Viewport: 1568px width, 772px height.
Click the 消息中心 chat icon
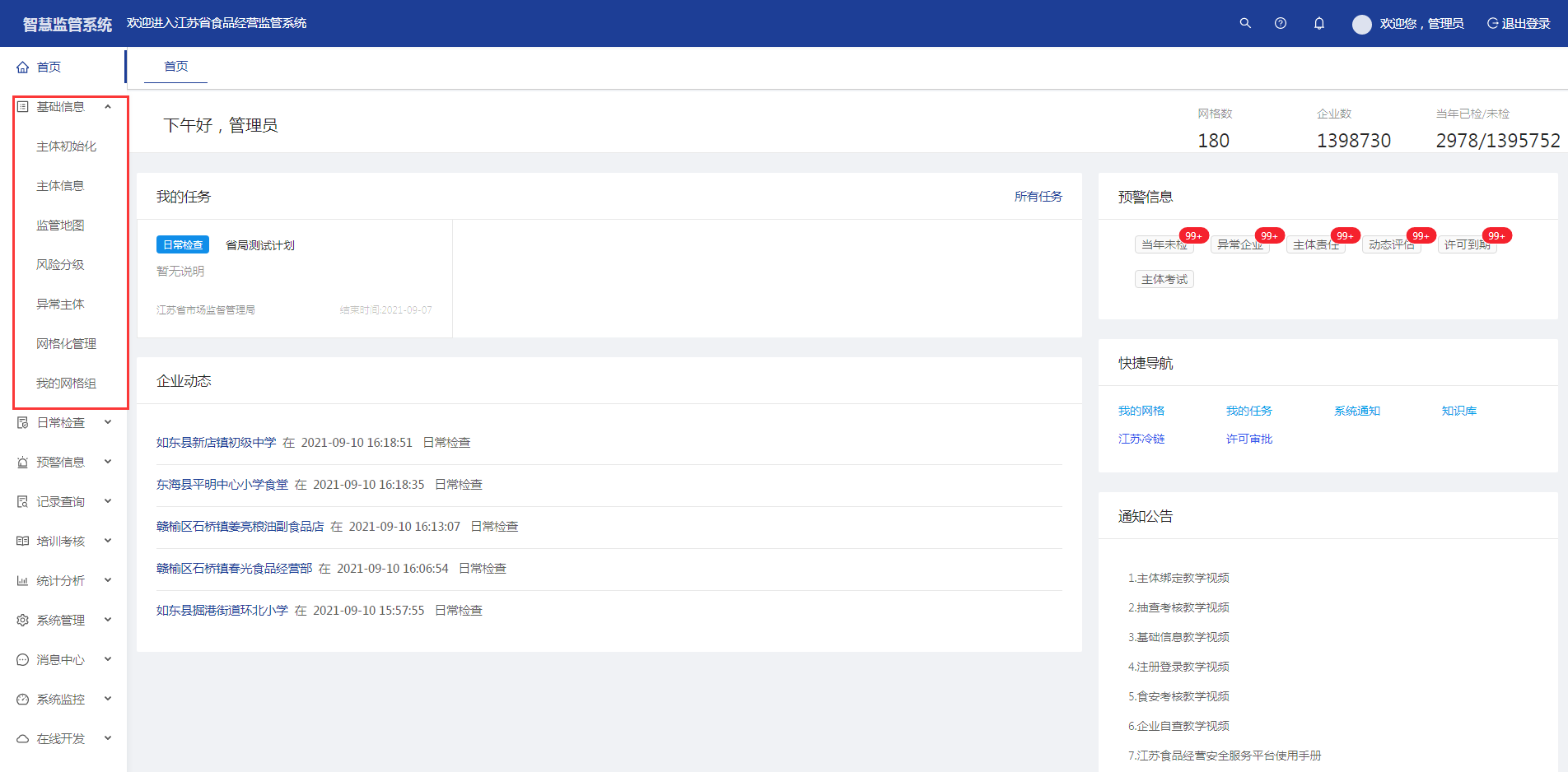pyautogui.click(x=23, y=660)
